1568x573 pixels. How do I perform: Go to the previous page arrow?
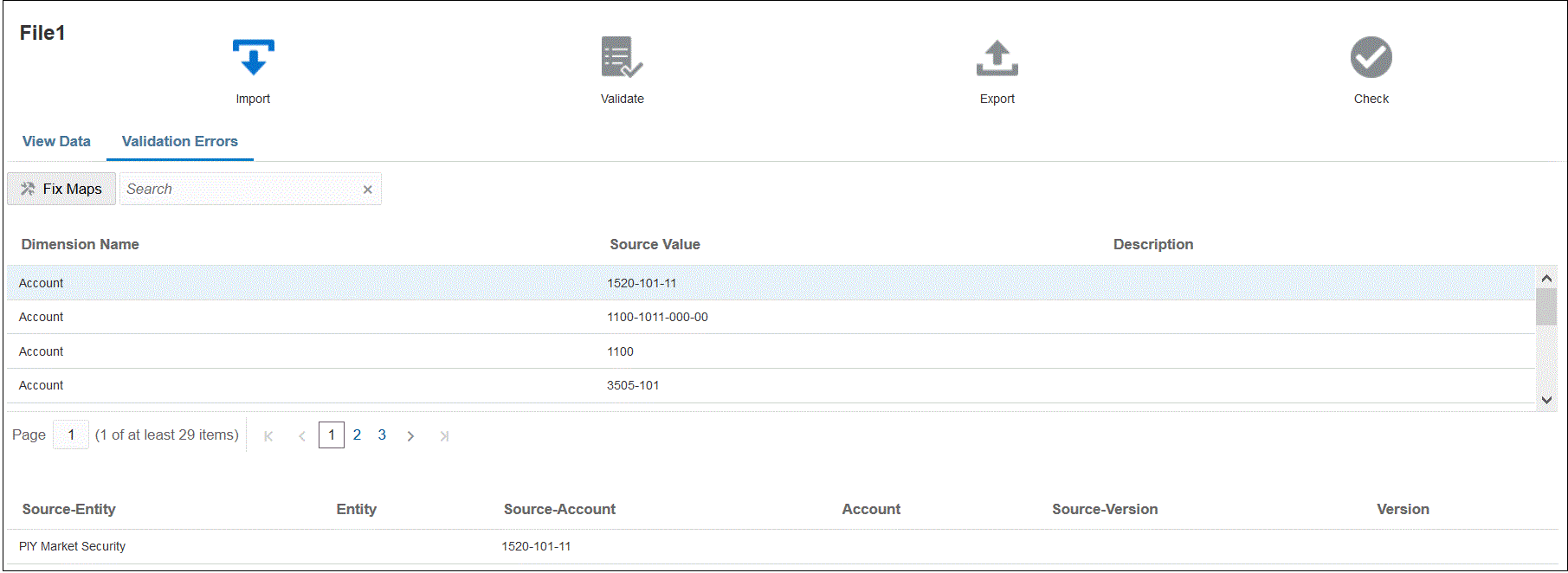301,436
